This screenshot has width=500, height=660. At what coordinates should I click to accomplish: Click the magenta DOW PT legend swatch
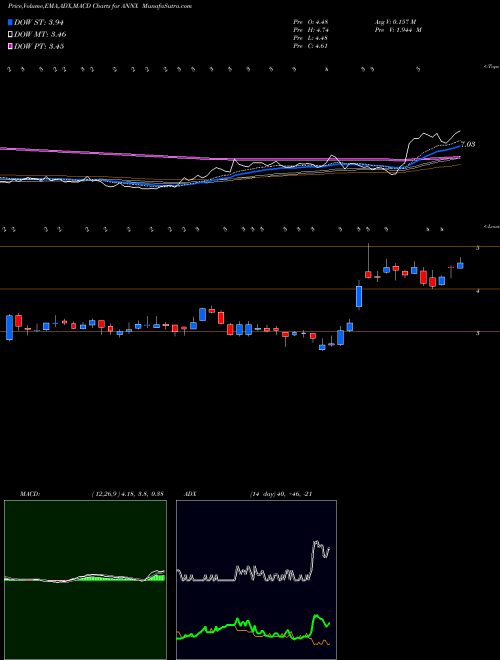point(11,46)
